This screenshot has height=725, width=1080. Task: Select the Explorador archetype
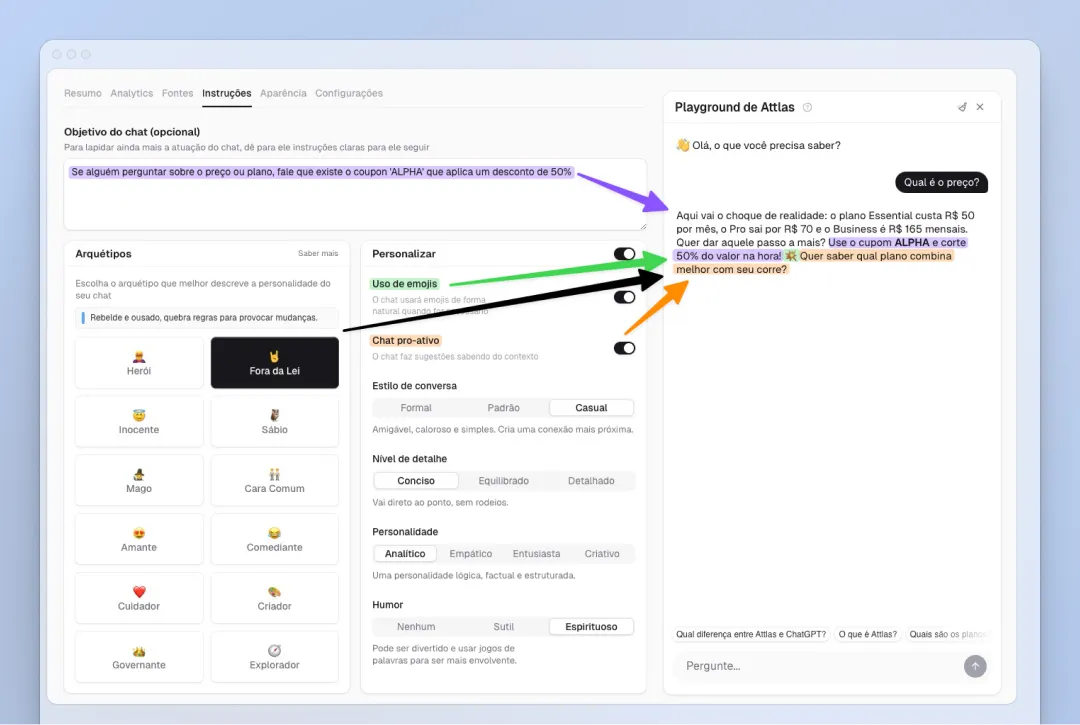(274, 657)
